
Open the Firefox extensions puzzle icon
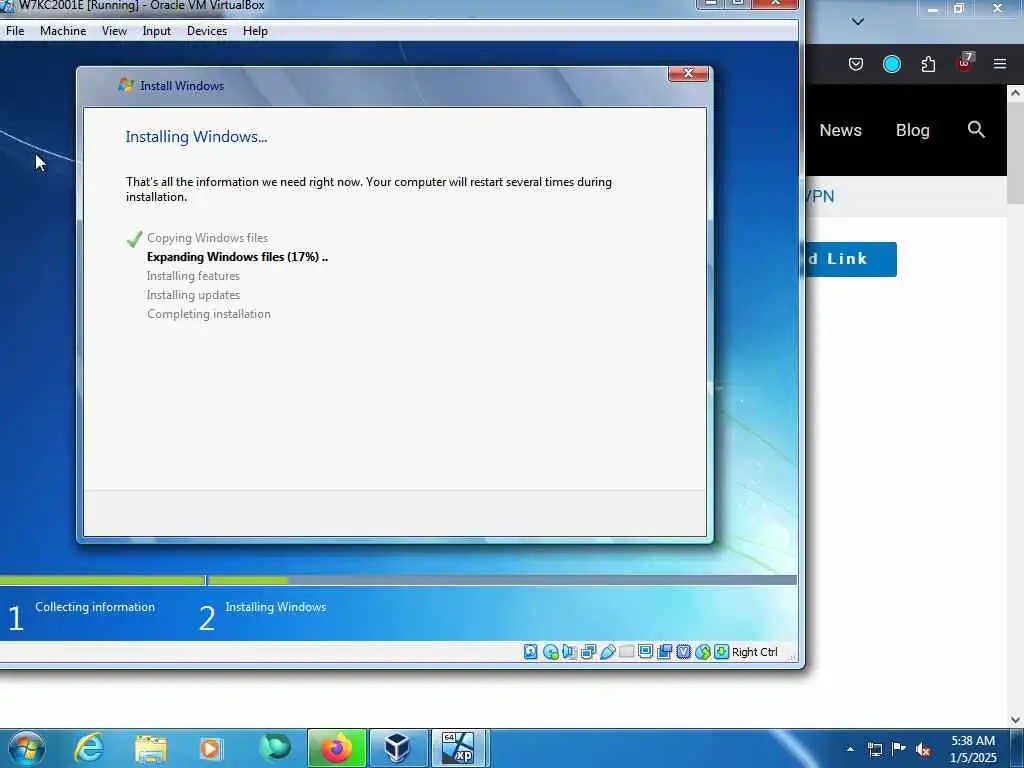click(928, 64)
